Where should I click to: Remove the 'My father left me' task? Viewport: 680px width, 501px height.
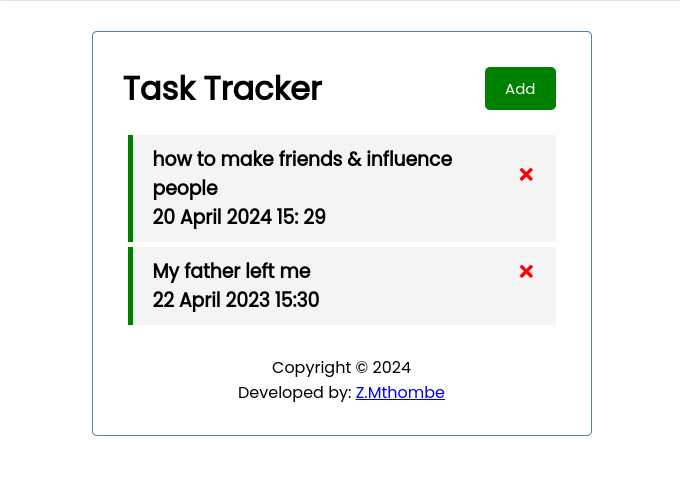pos(526,272)
